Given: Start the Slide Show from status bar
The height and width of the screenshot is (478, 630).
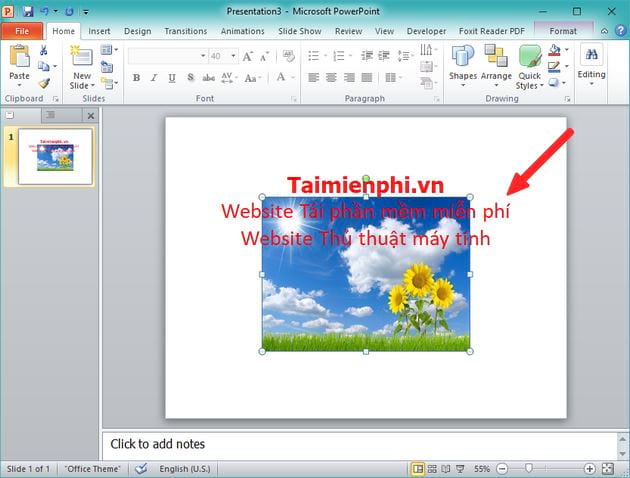Looking at the screenshot, I should [460, 469].
